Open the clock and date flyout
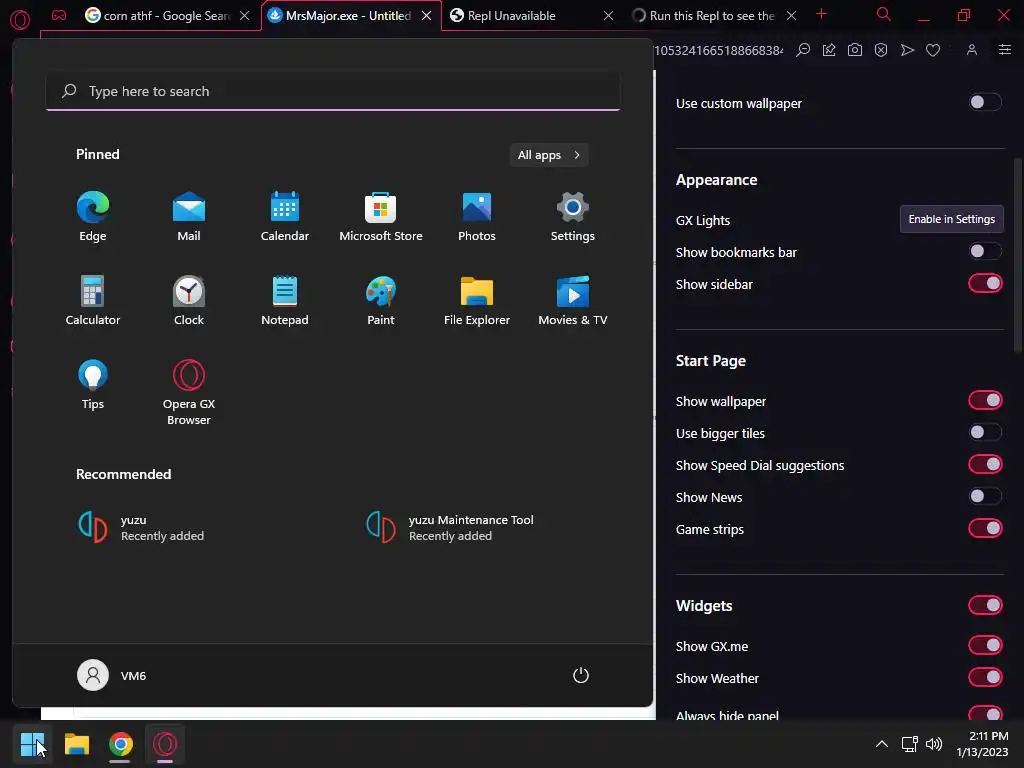1024x768 pixels. click(x=983, y=744)
